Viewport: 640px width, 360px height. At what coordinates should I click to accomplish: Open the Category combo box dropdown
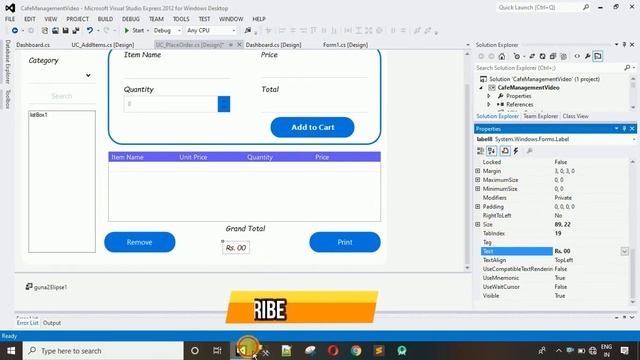coord(88,76)
